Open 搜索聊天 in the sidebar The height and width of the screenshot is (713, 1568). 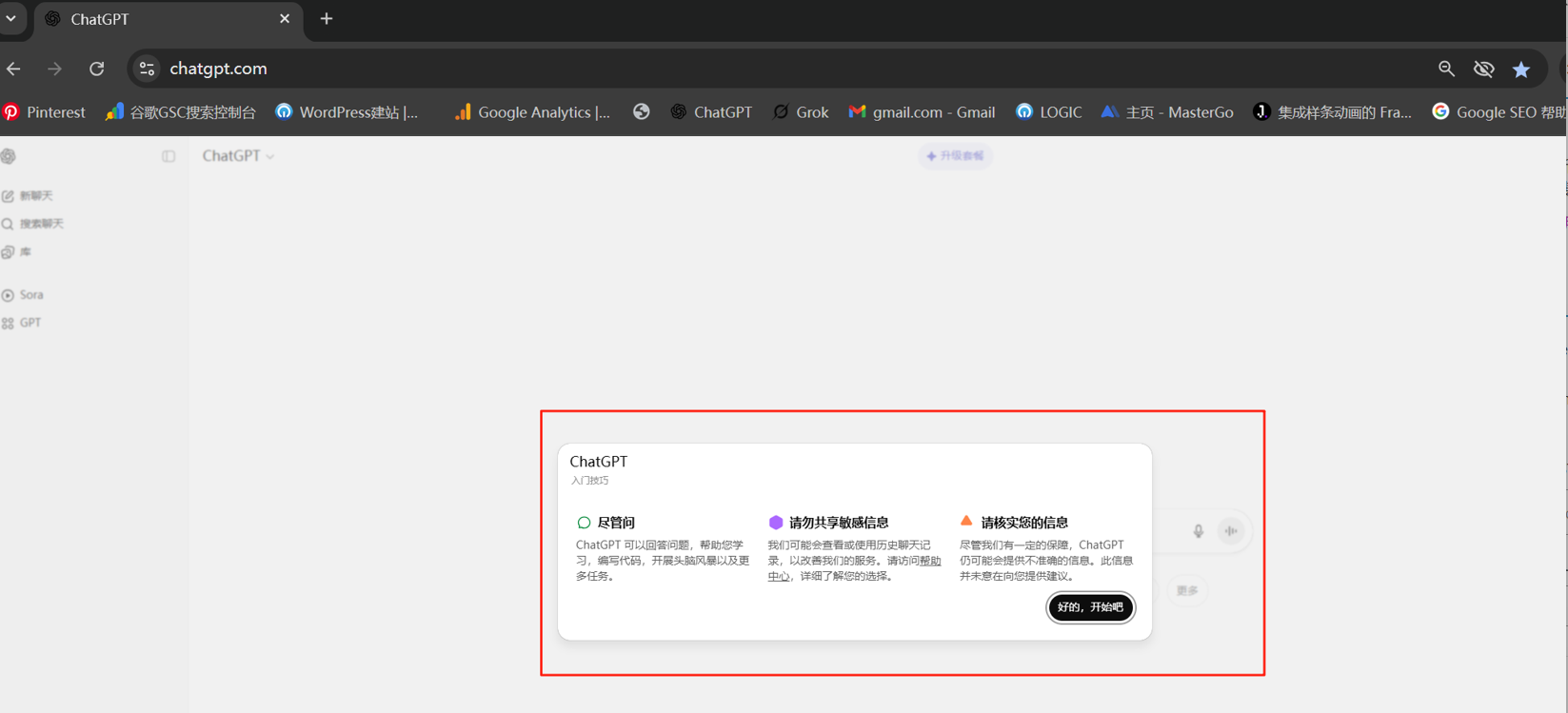[x=33, y=224]
